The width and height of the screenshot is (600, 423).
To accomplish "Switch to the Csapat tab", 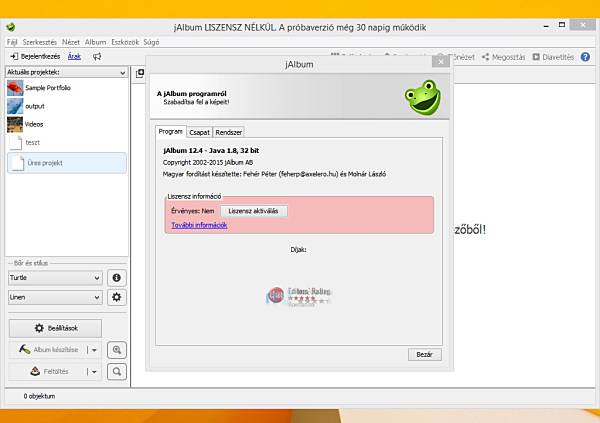I will [199, 131].
